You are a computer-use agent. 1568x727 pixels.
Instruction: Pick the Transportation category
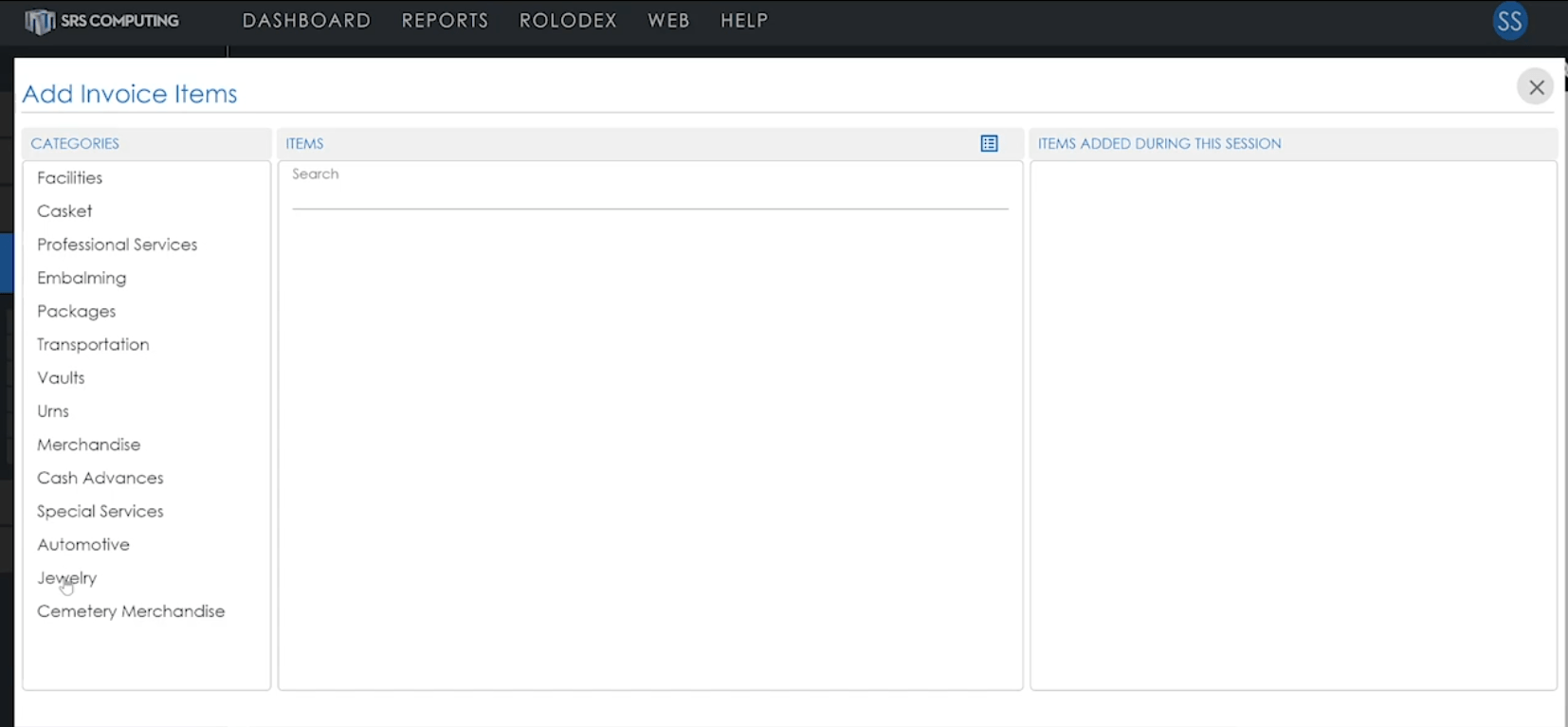coord(93,344)
